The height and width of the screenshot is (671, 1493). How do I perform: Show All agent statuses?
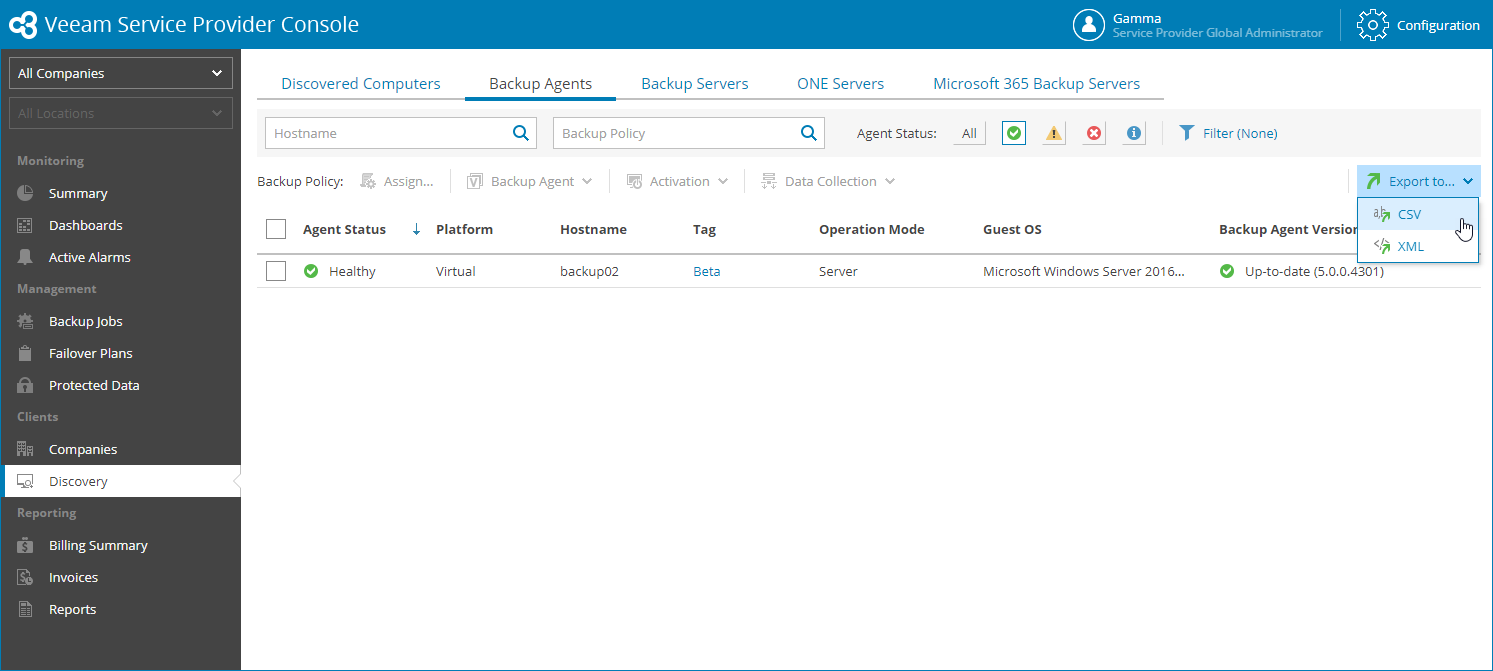click(969, 133)
